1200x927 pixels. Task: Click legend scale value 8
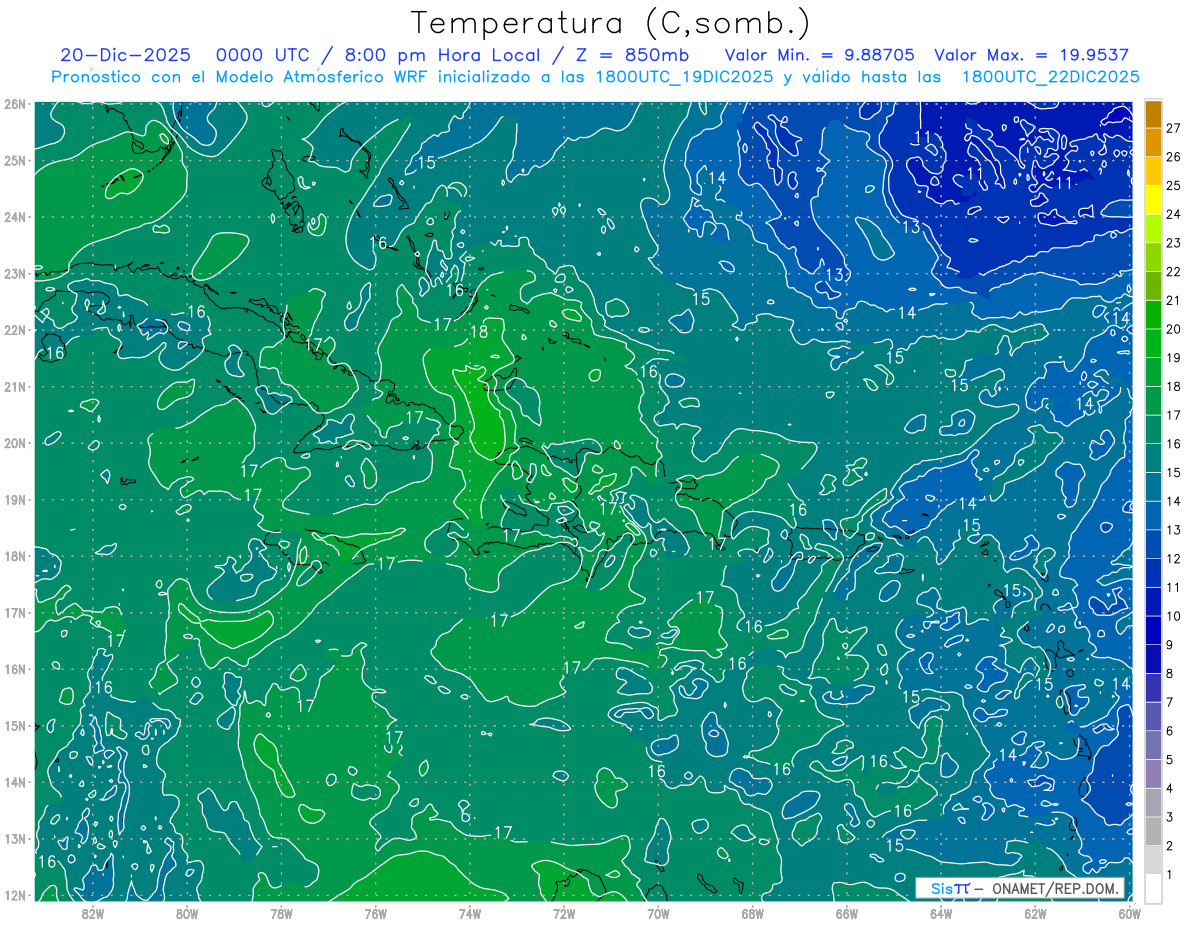pyautogui.click(x=1170, y=674)
